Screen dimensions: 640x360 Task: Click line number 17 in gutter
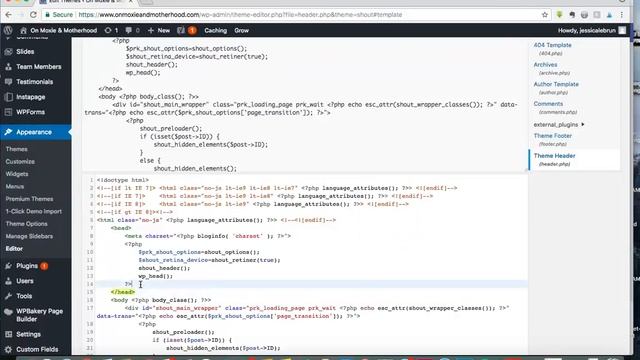pyautogui.click(x=89, y=308)
